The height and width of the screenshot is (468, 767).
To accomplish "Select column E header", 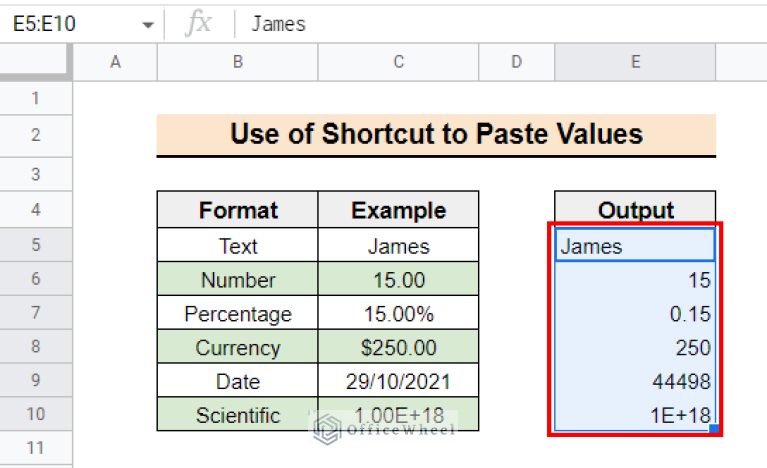I will [635, 62].
